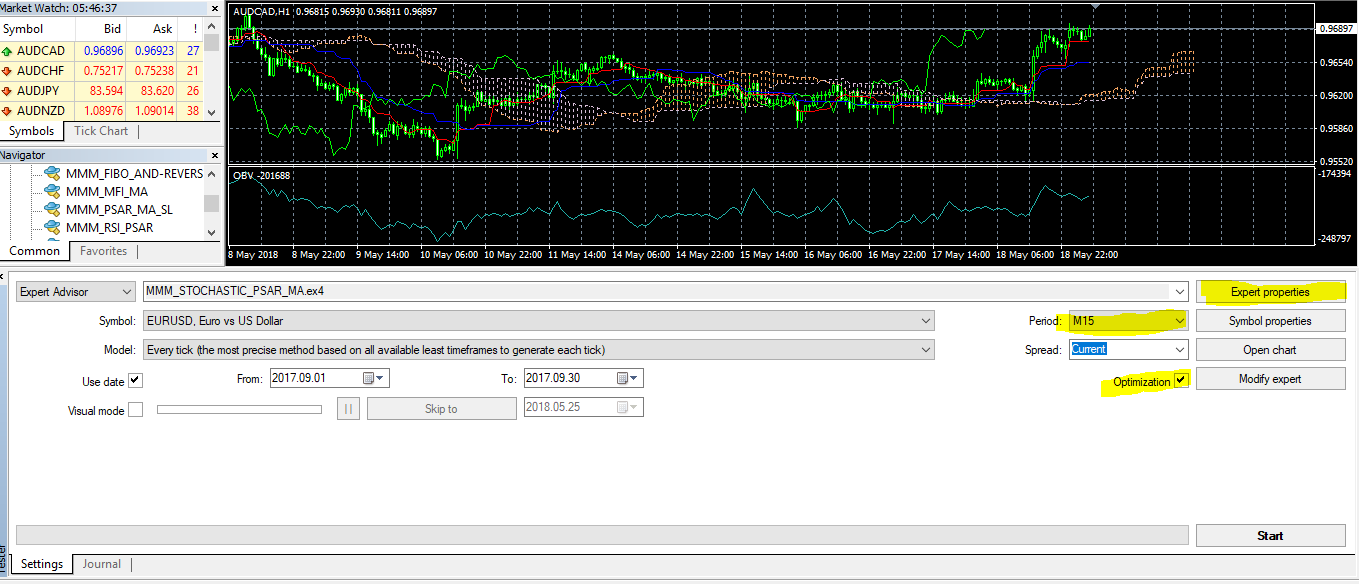Select the Common tab in Navigator

tap(35, 251)
